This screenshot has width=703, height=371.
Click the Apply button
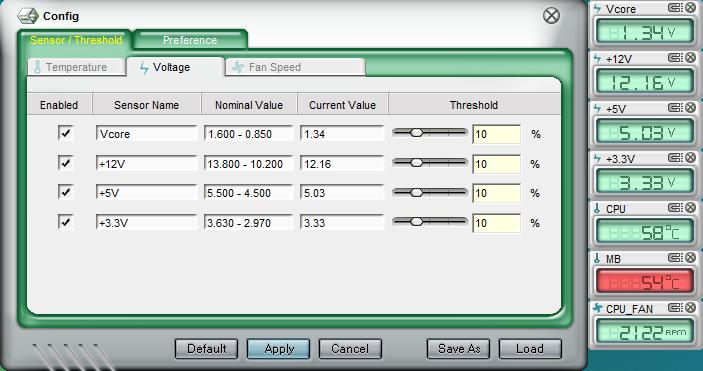tap(278, 349)
